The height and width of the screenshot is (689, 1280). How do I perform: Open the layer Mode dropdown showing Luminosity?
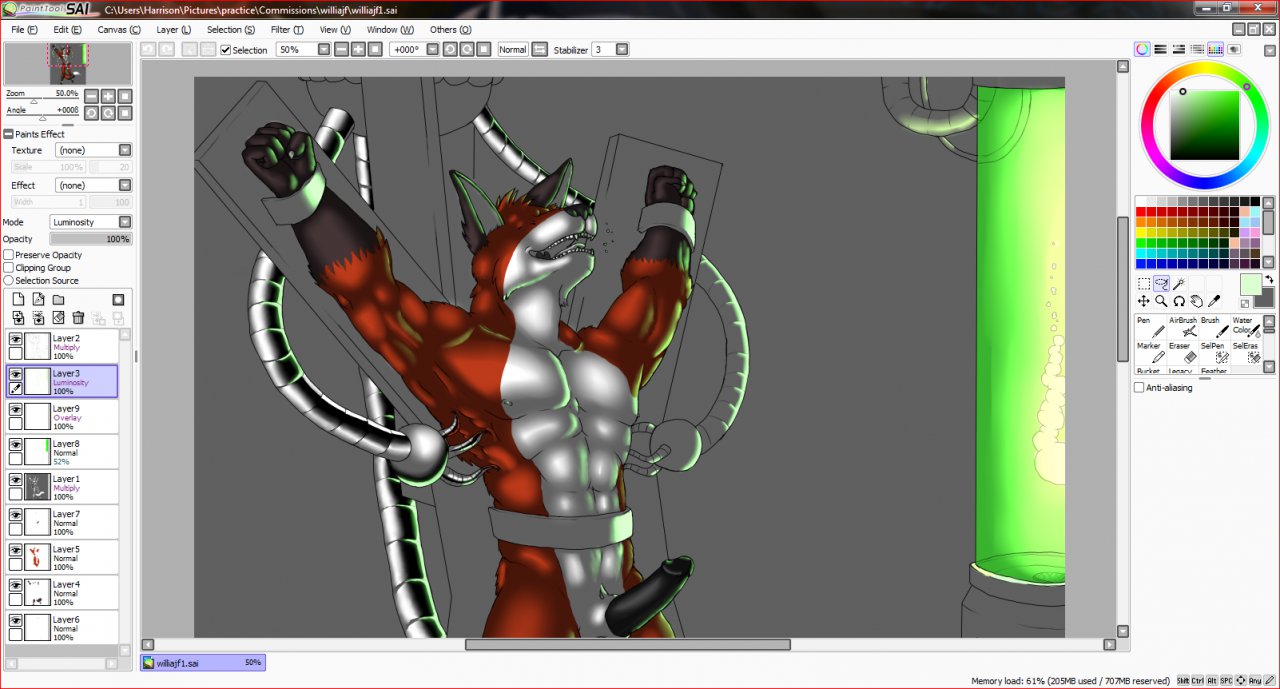point(90,222)
